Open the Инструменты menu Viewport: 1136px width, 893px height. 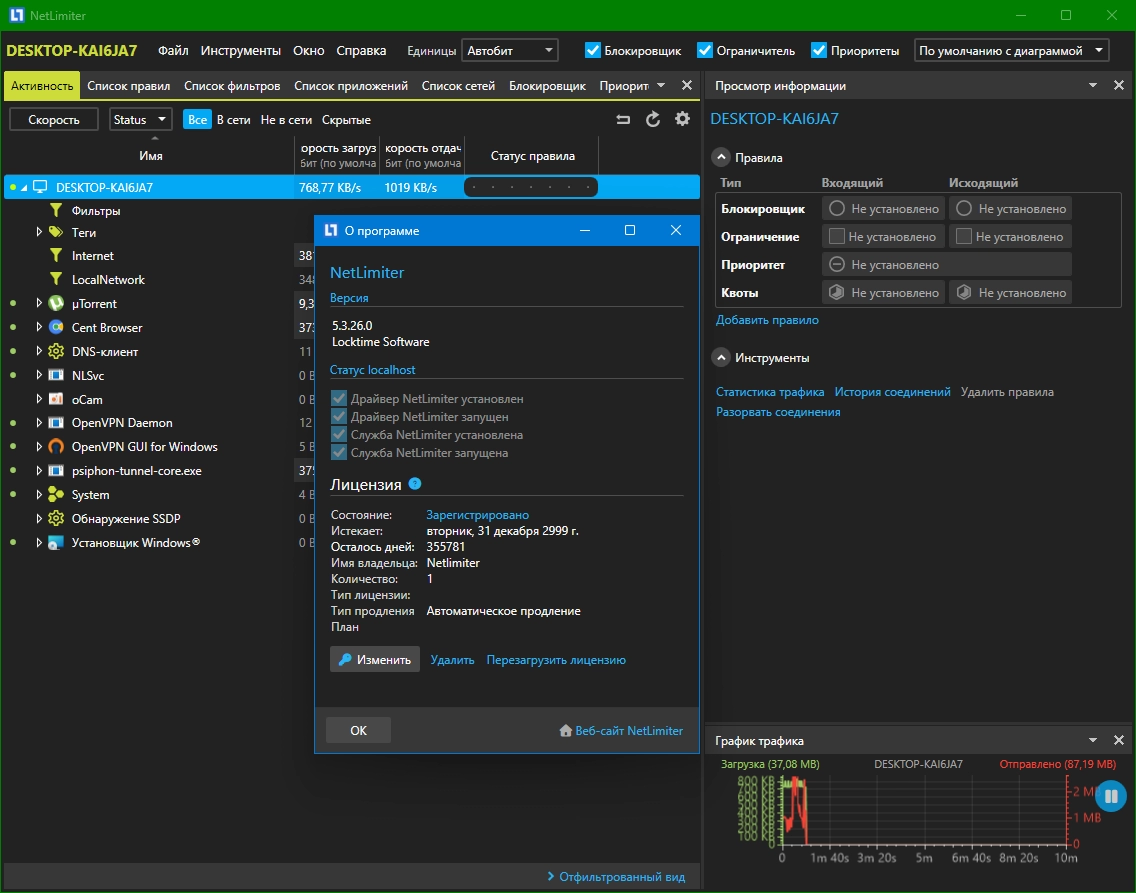tap(240, 50)
